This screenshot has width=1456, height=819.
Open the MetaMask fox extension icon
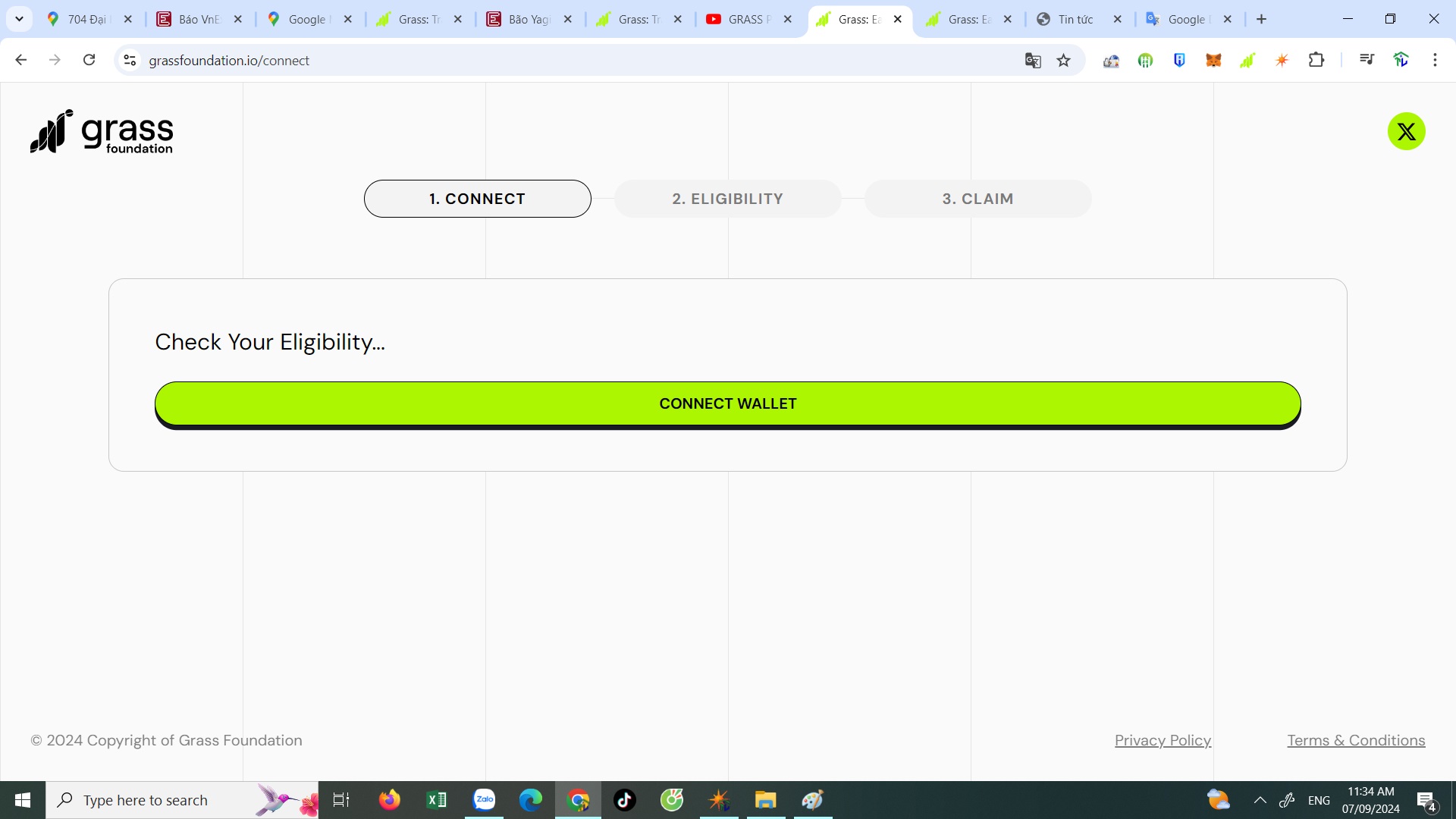(x=1213, y=60)
